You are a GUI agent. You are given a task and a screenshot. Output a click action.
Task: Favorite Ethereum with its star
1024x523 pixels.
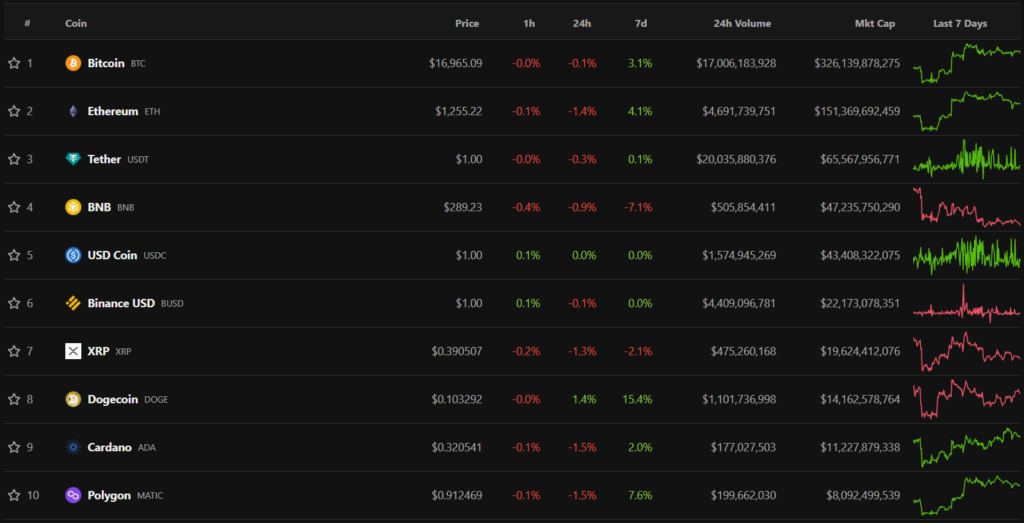coord(14,112)
